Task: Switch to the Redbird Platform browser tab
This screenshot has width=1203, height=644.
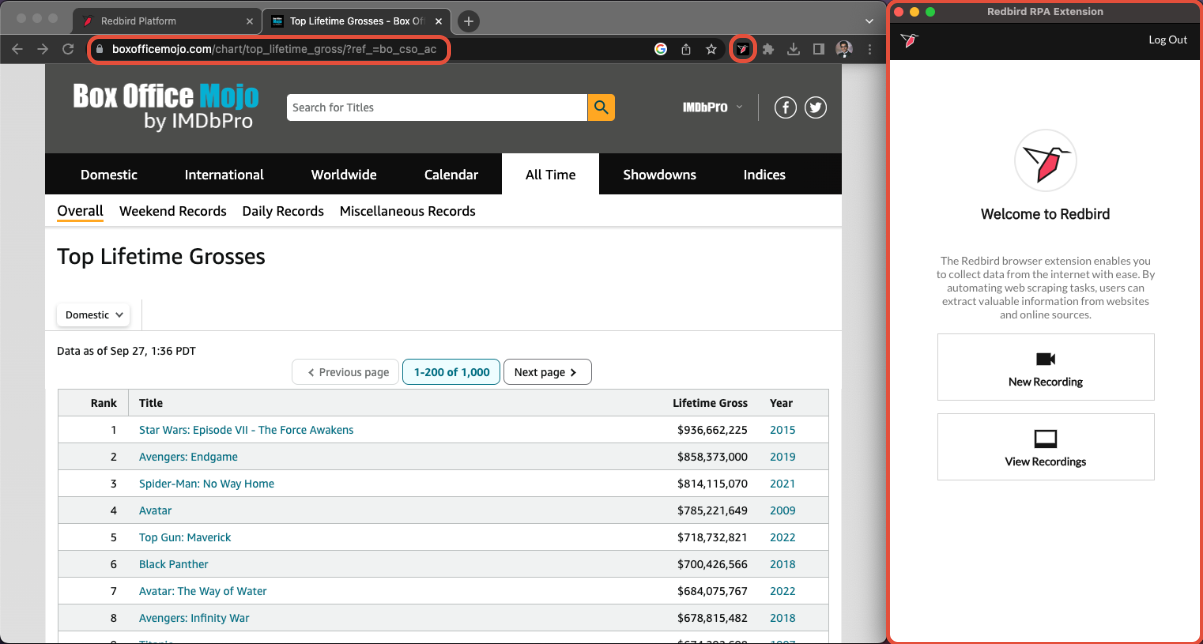Action: [x=165, y=21]
